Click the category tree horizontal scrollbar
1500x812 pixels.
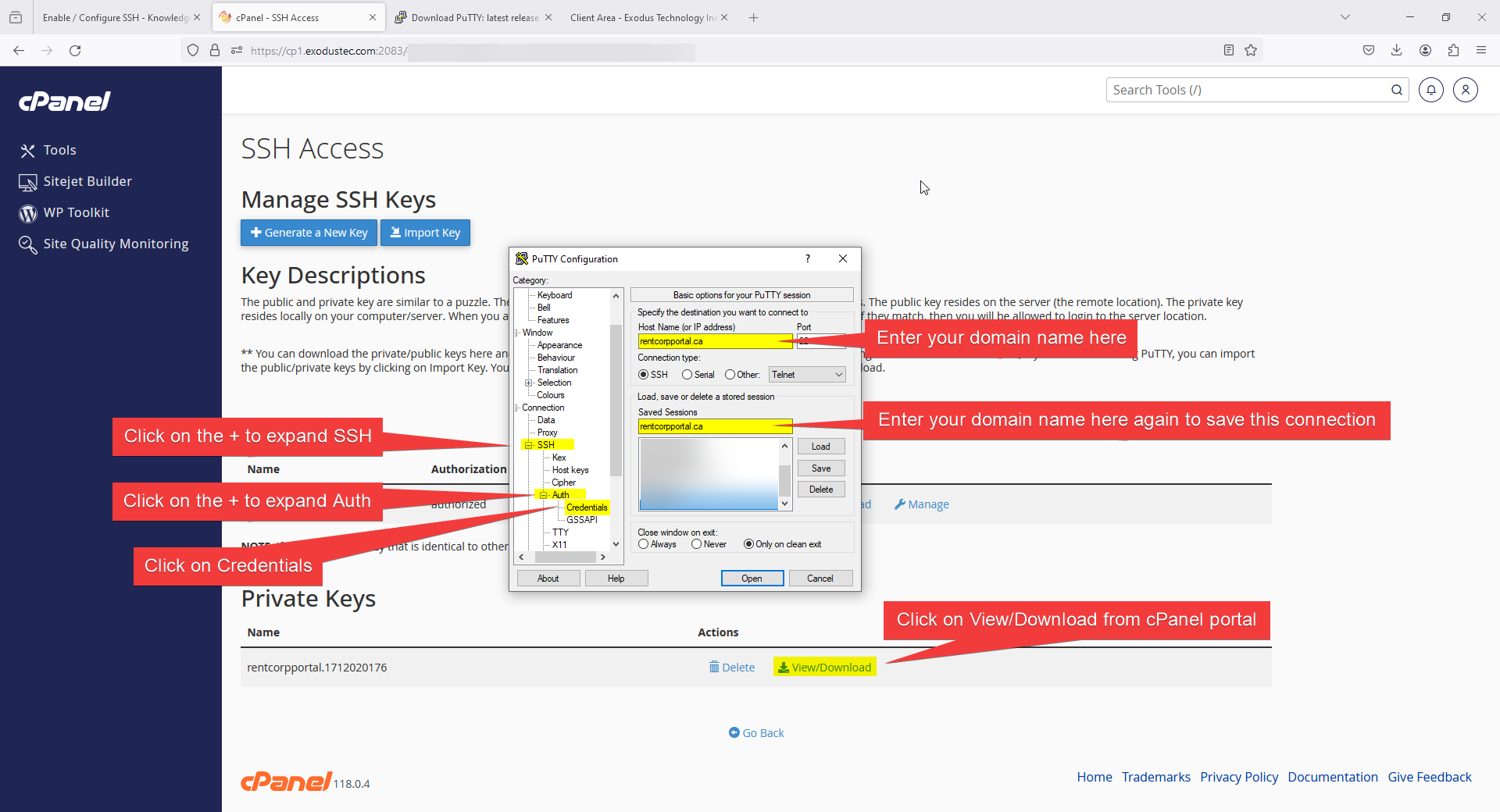click(566, 557)
